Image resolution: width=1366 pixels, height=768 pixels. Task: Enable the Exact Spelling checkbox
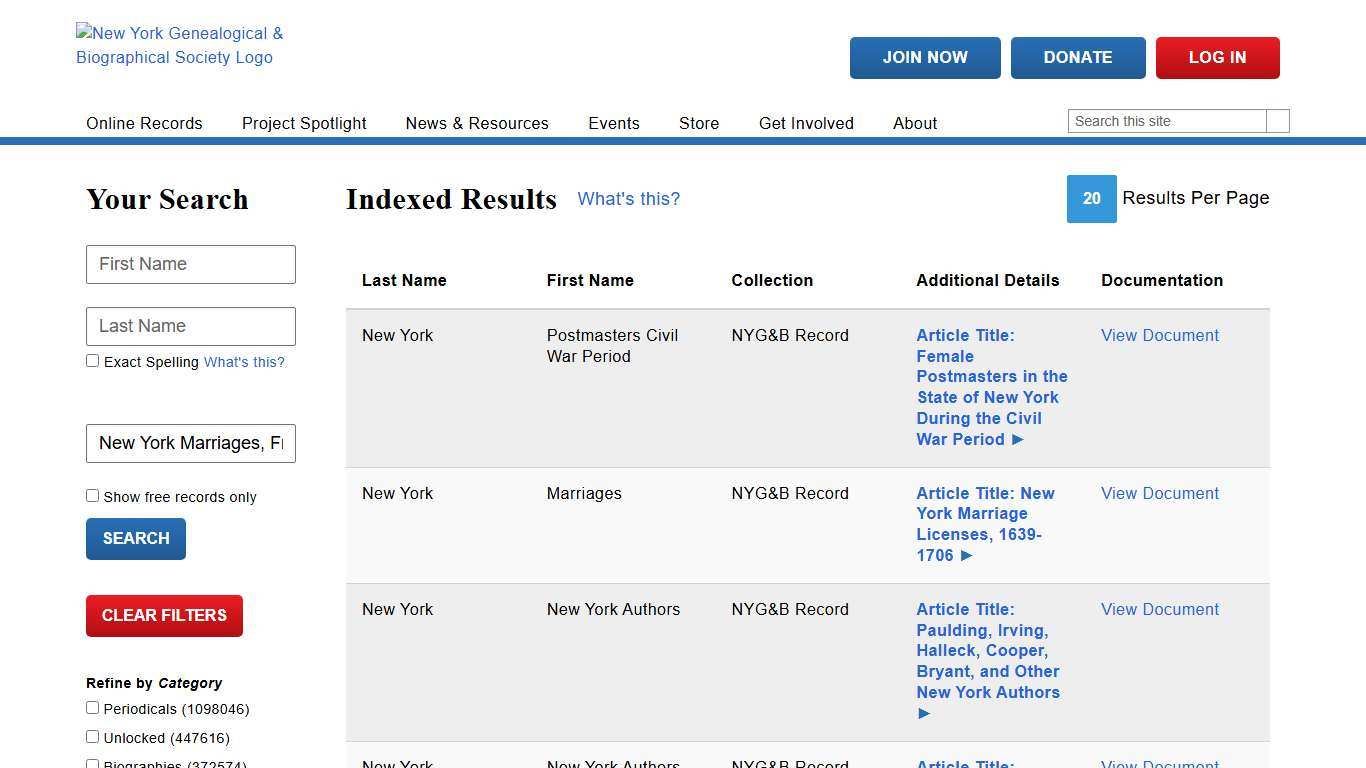pyautogui.click(x=92, y=360)
